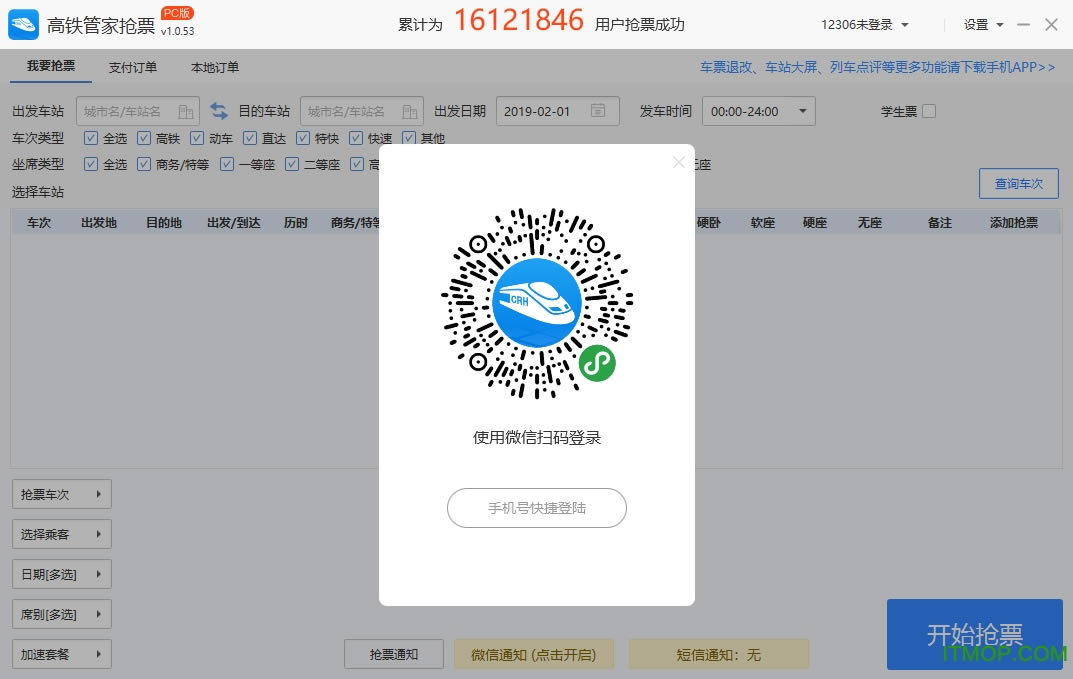Switch to the 本地订单 tab
This screenshot has height=679, width=1073.
215,67
